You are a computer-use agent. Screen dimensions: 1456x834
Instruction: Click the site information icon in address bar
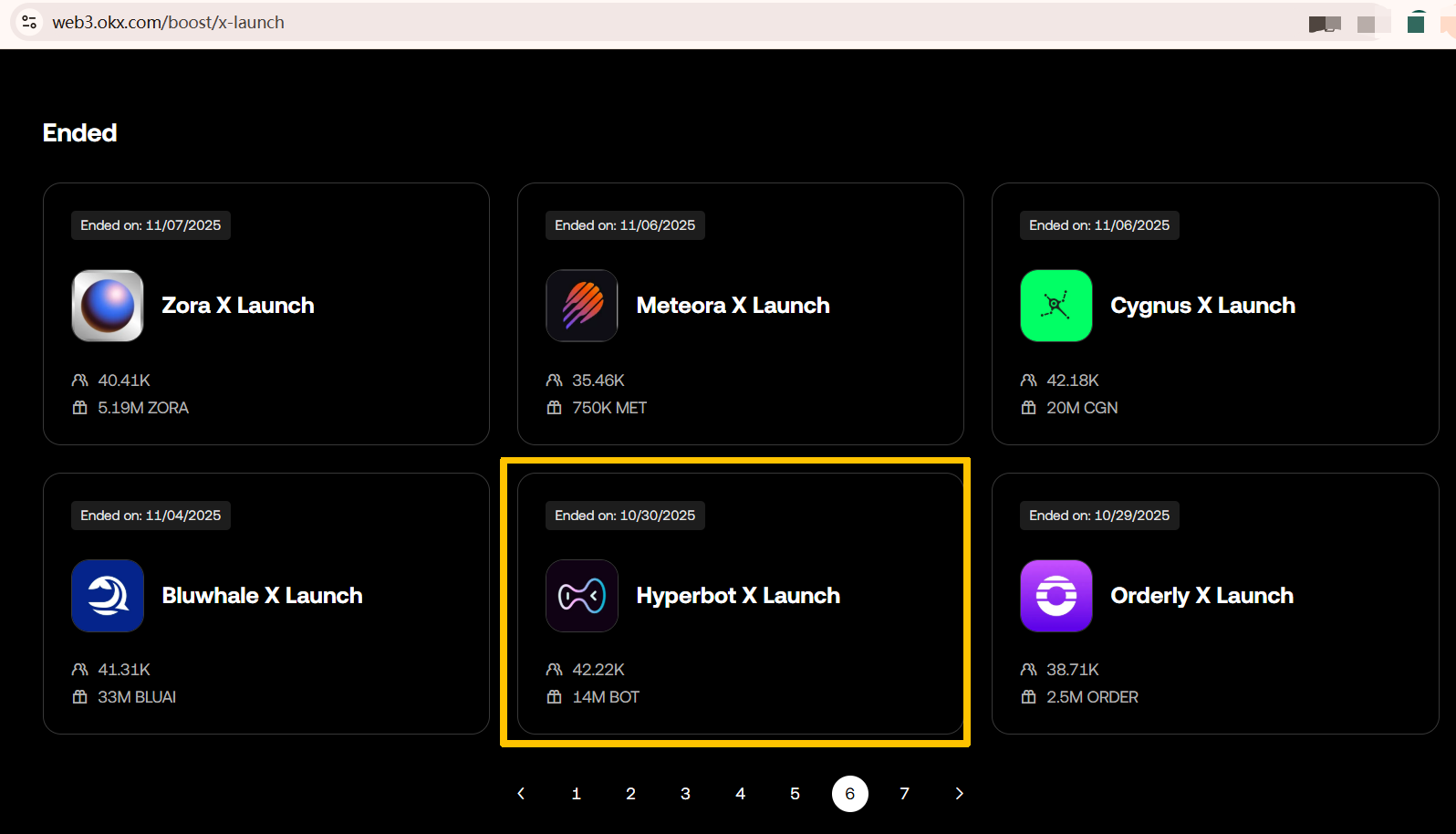pyautogui.click(x=29, y=22)
